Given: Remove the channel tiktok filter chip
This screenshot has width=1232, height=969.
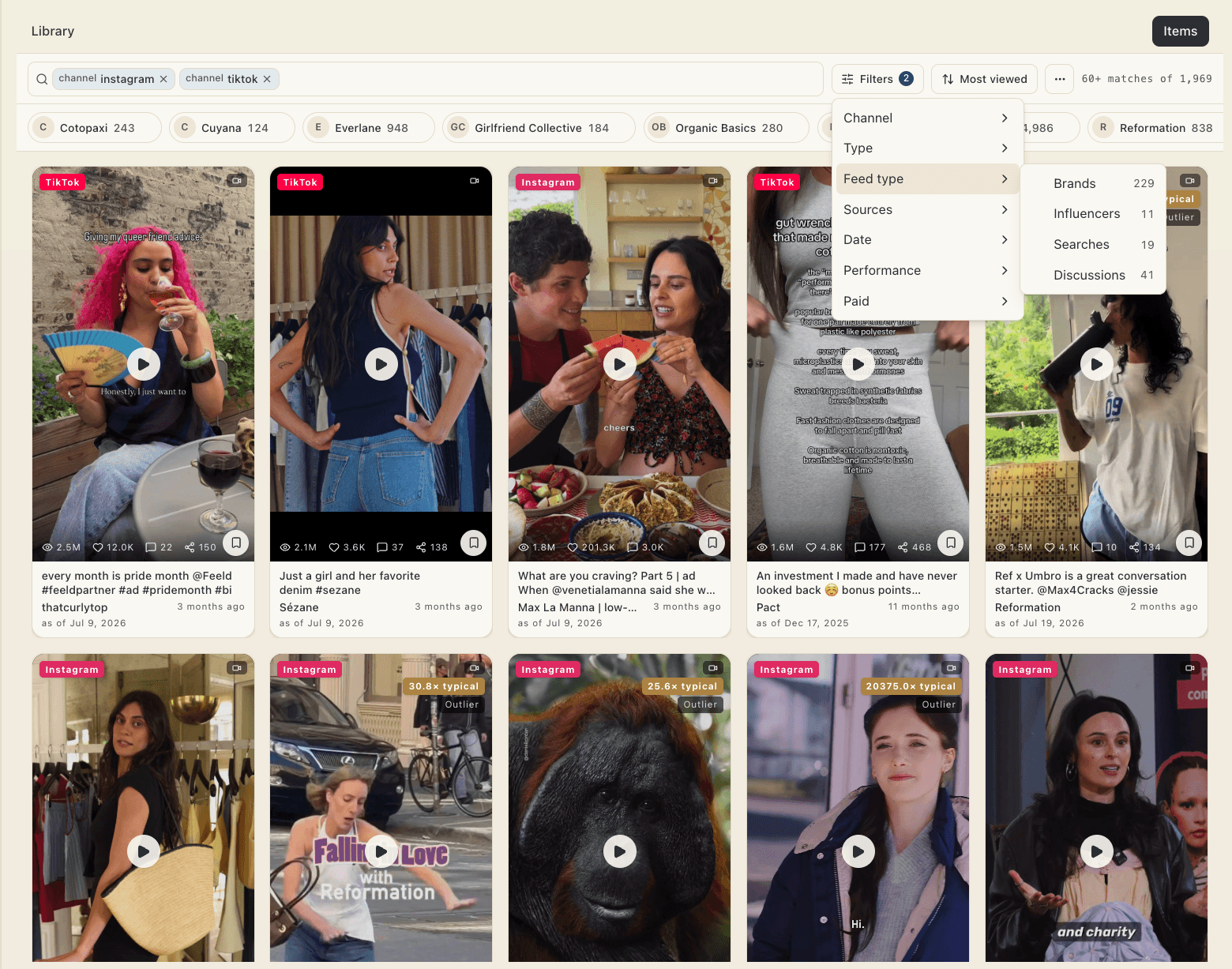Looking at the screenshot, I should (x=267, y=79).
